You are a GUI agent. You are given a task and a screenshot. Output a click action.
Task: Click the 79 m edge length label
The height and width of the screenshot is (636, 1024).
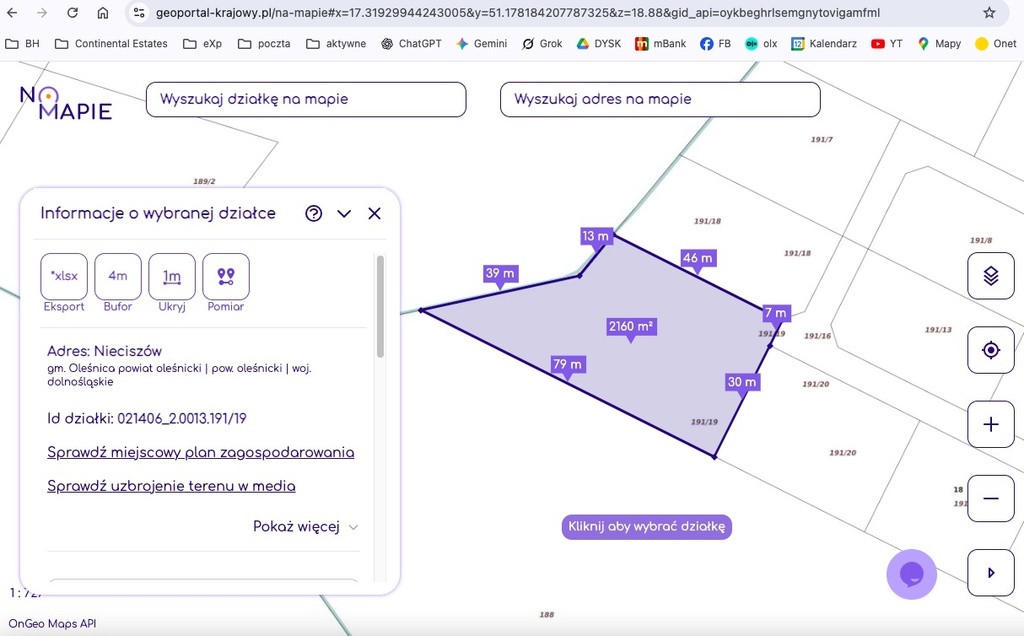[568, 364]
